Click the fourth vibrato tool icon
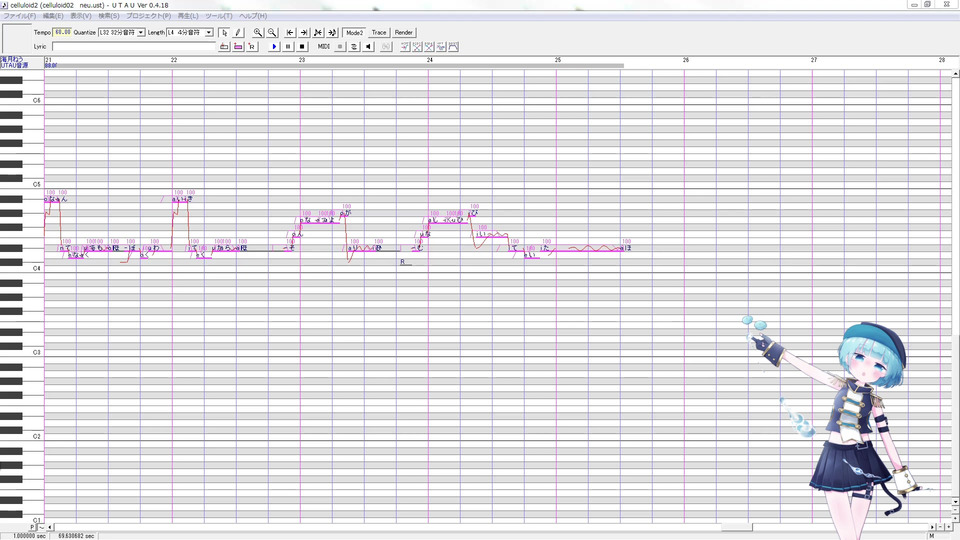960x540 pixels. [441, 47]
